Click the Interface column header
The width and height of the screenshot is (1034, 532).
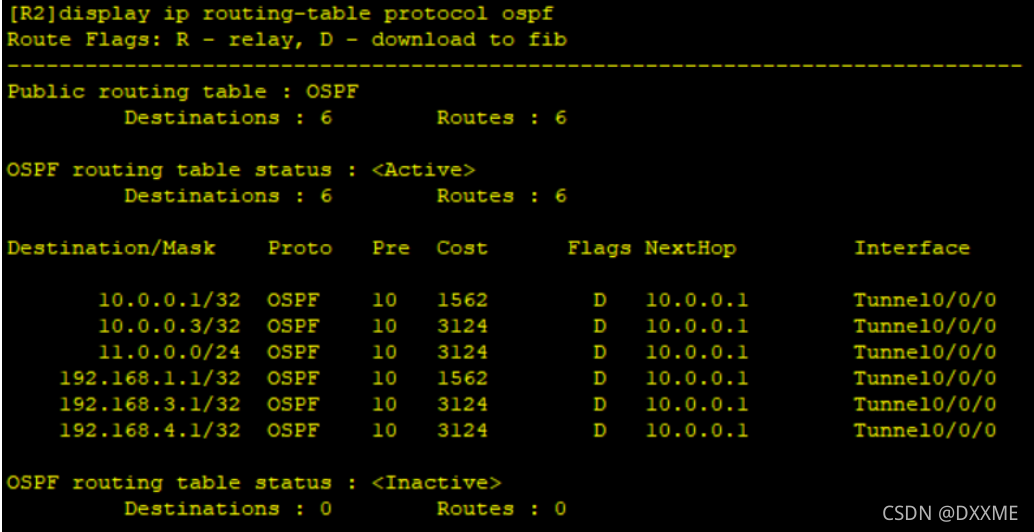(x=912, y=249)
